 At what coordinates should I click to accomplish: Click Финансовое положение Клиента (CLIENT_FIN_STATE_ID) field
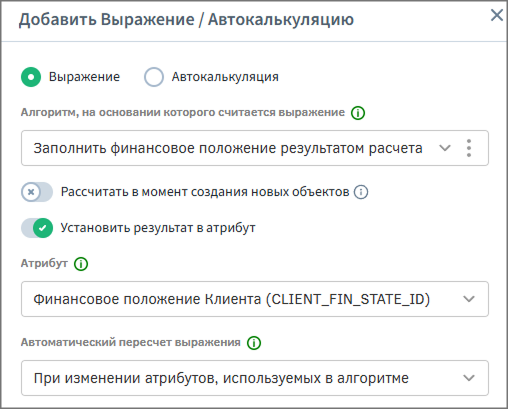(x=255, y=299)
